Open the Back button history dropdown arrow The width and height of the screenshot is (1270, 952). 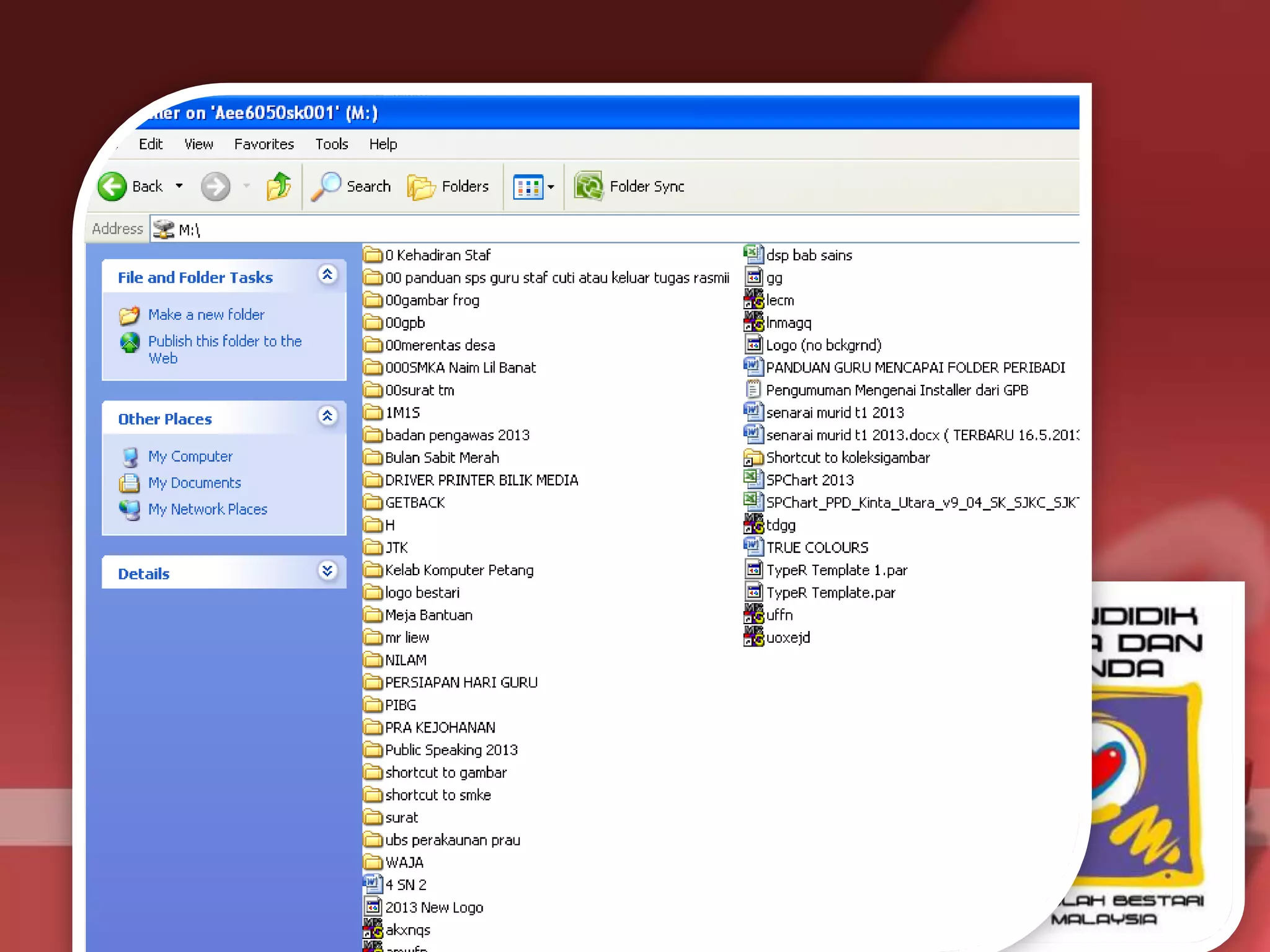[x=179, y=186]
